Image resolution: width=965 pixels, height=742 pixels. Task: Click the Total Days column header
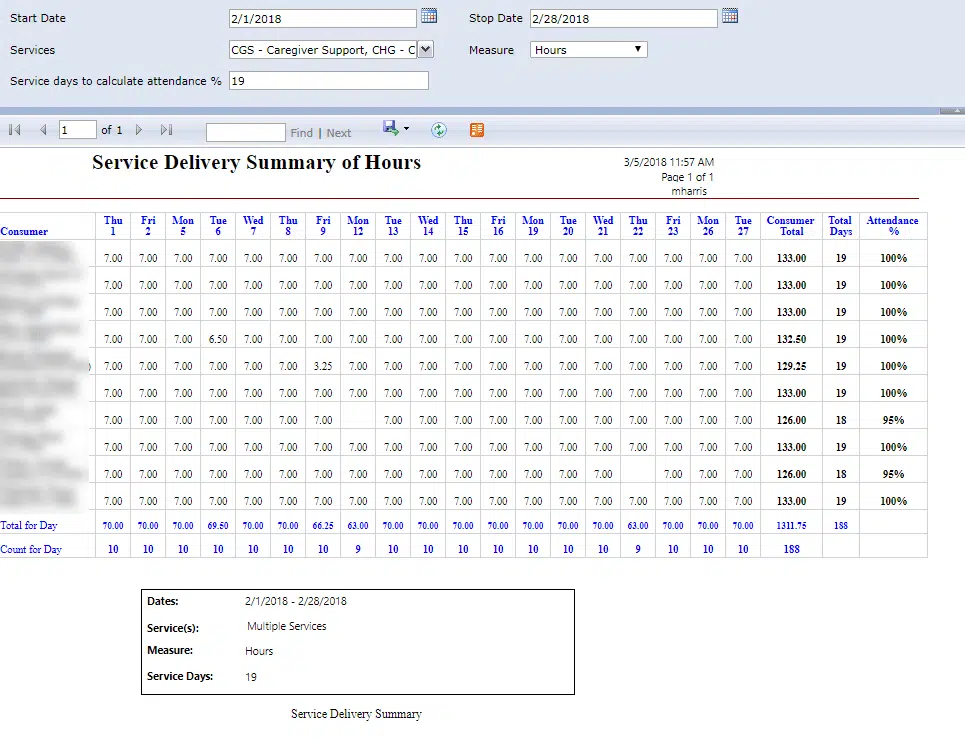(840, 226)
